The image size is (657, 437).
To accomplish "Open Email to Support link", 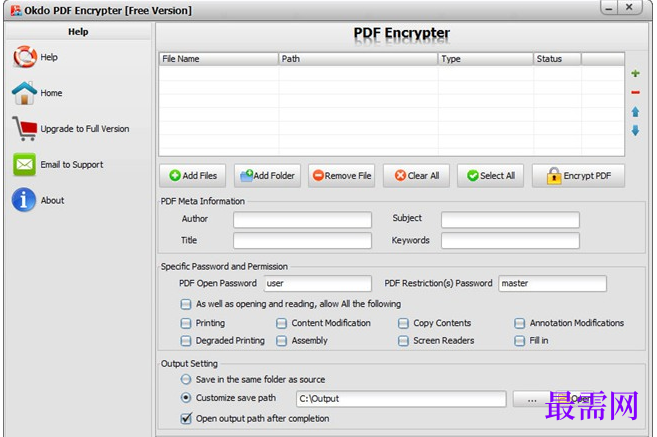I will click(x=72, y=165).
